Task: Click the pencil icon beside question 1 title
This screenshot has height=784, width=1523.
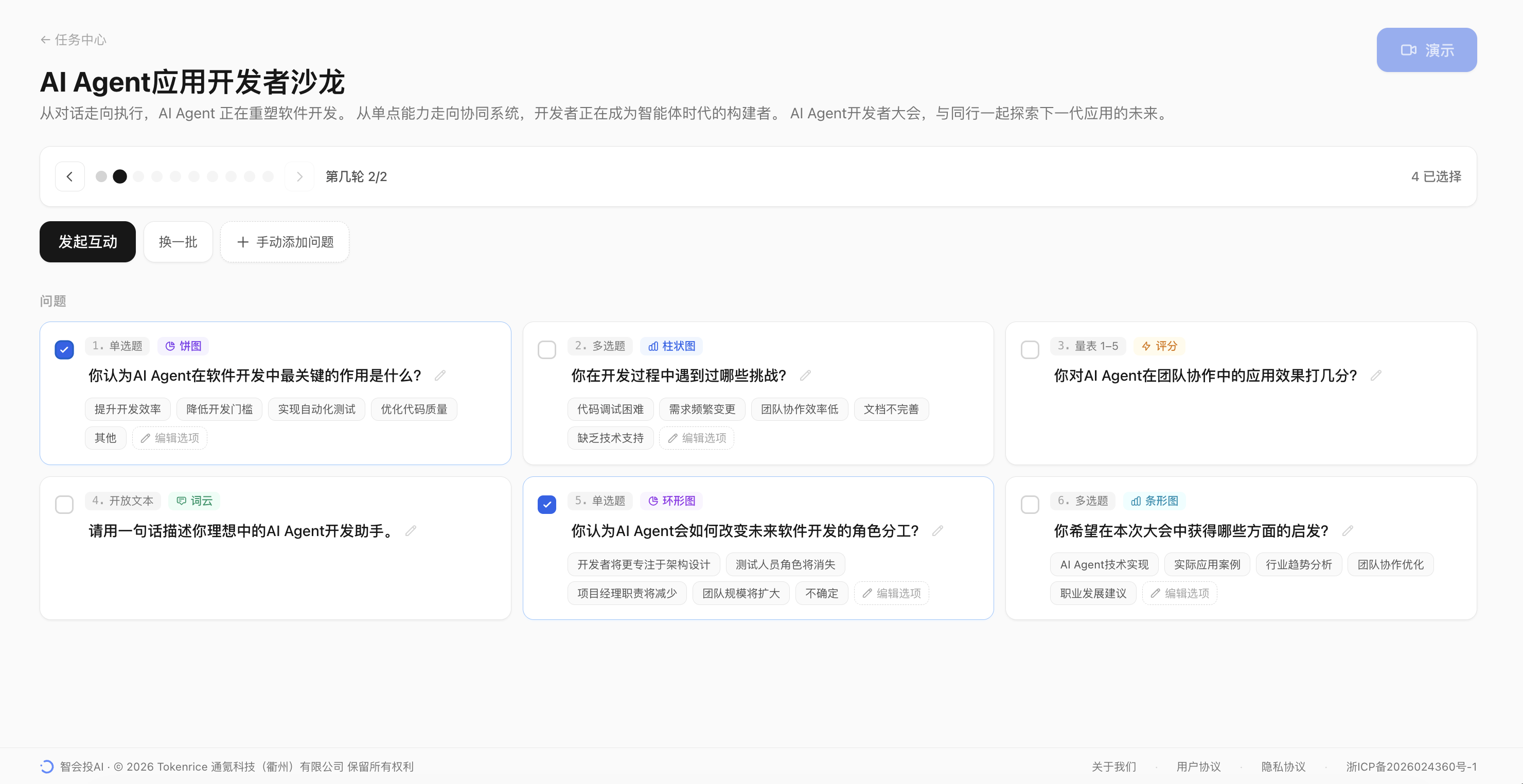Action: pyautogui.click(x=440, y=376)
